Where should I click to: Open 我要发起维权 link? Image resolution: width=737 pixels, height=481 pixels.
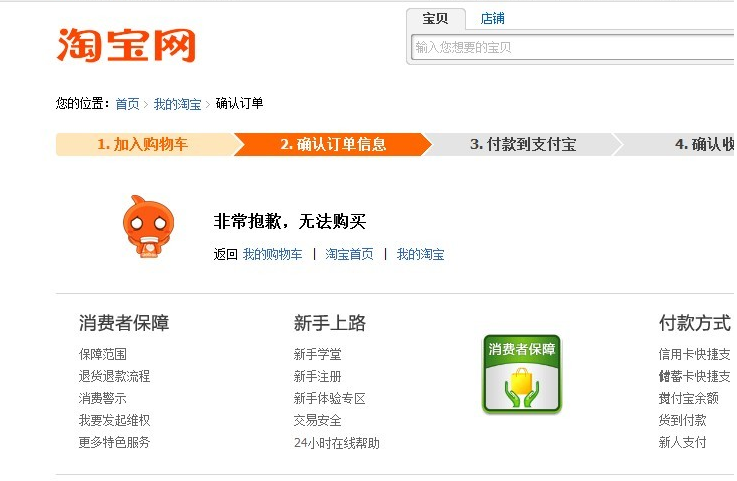coord(114,420)
